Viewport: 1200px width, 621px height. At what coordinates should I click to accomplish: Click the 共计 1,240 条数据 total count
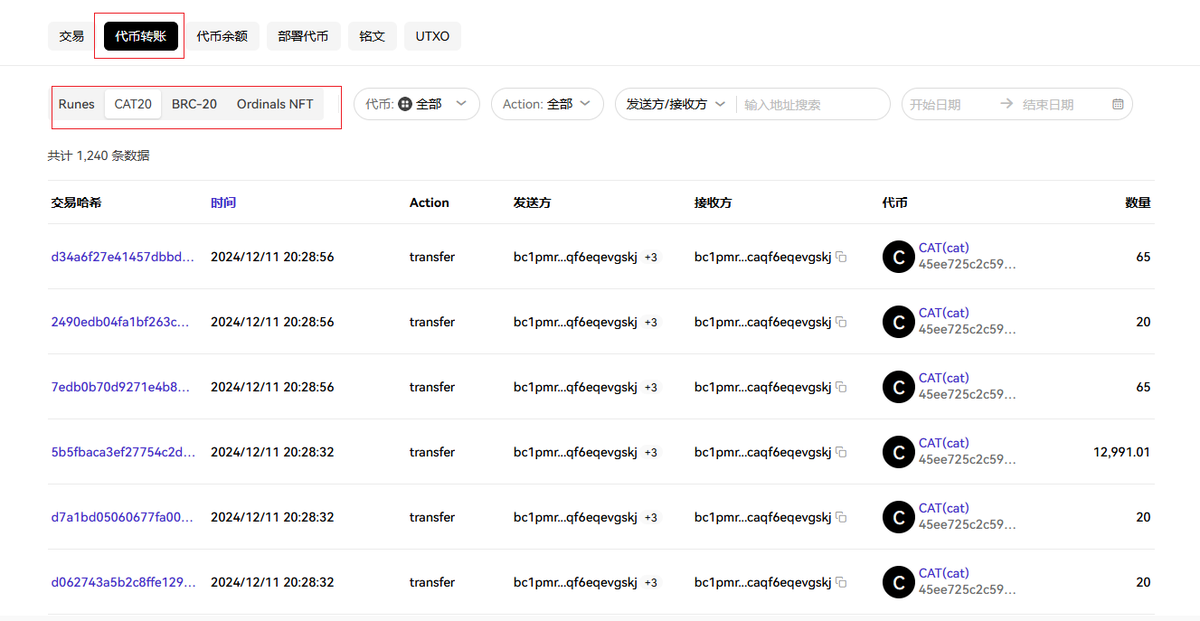(98, 156)
